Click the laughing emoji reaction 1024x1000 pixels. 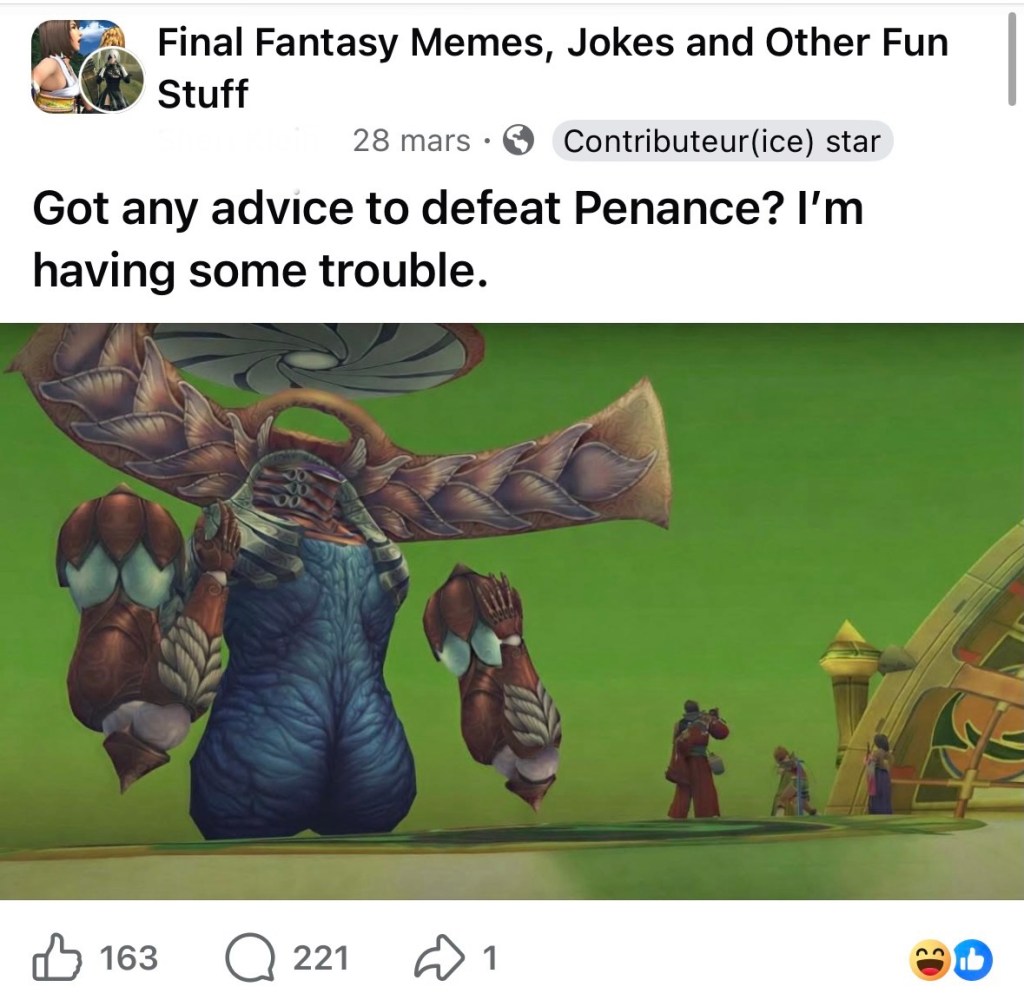click(x=929, y=960)
